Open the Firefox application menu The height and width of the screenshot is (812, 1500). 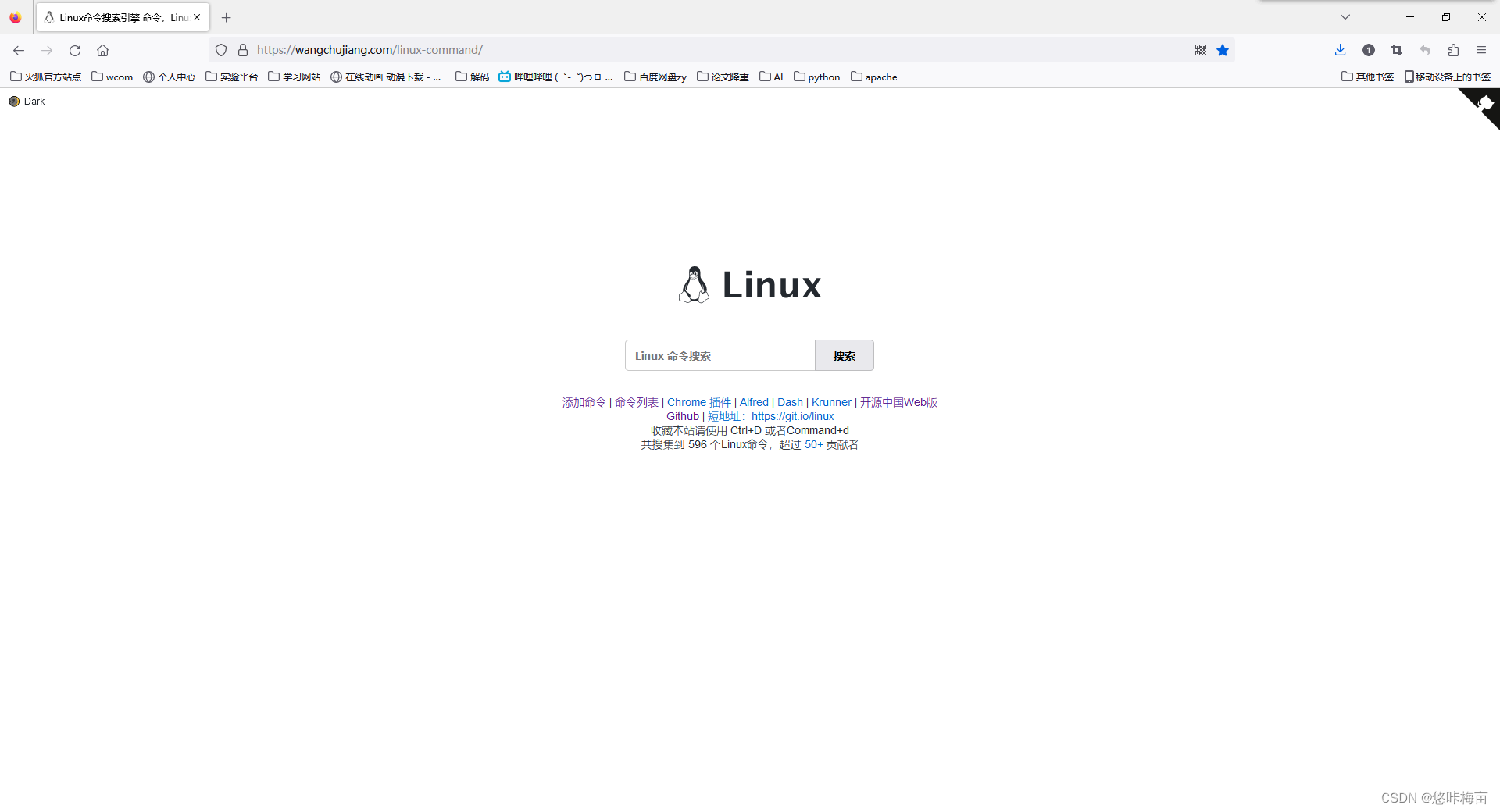pos(1481,50)
